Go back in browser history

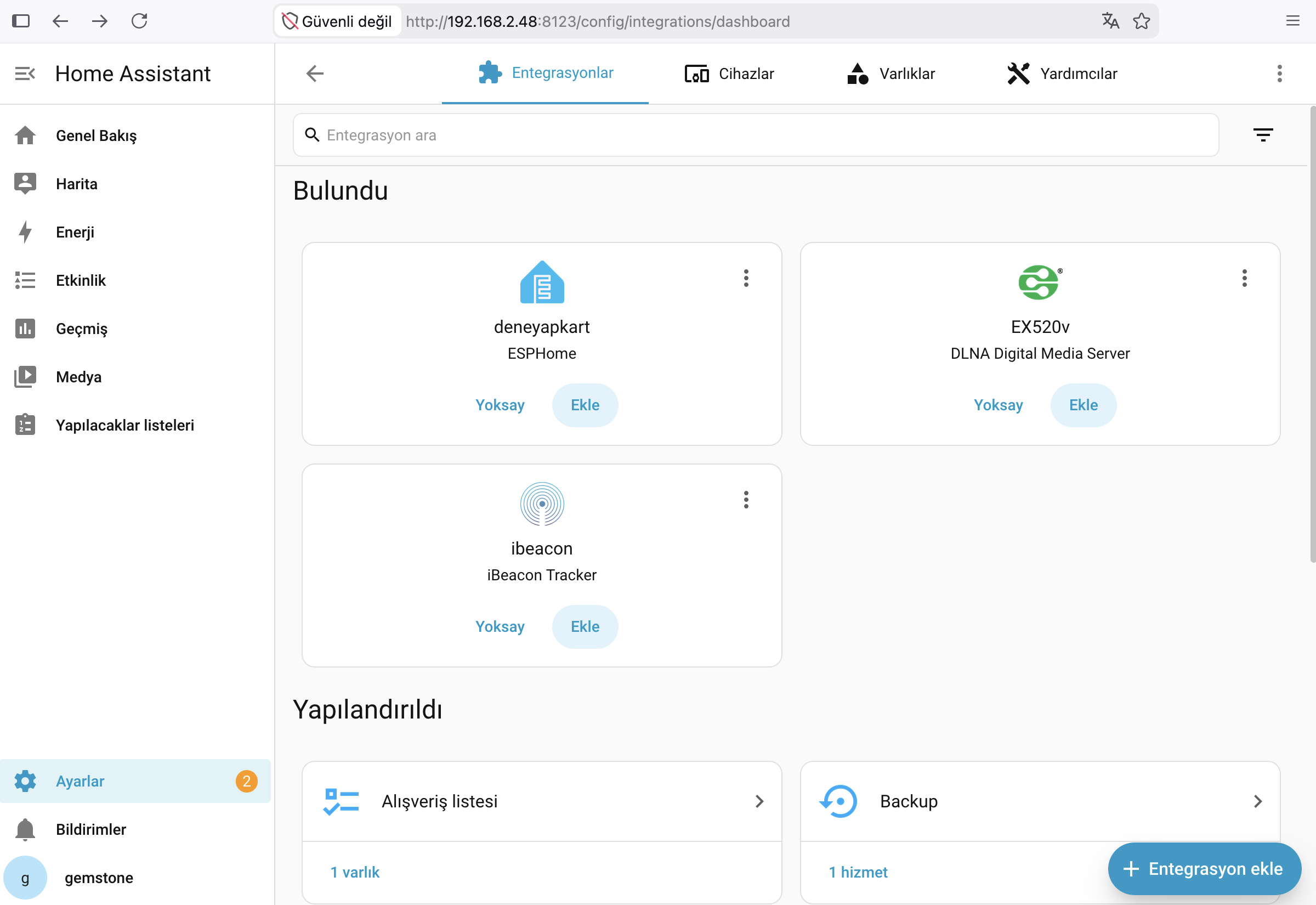point(60,21)
